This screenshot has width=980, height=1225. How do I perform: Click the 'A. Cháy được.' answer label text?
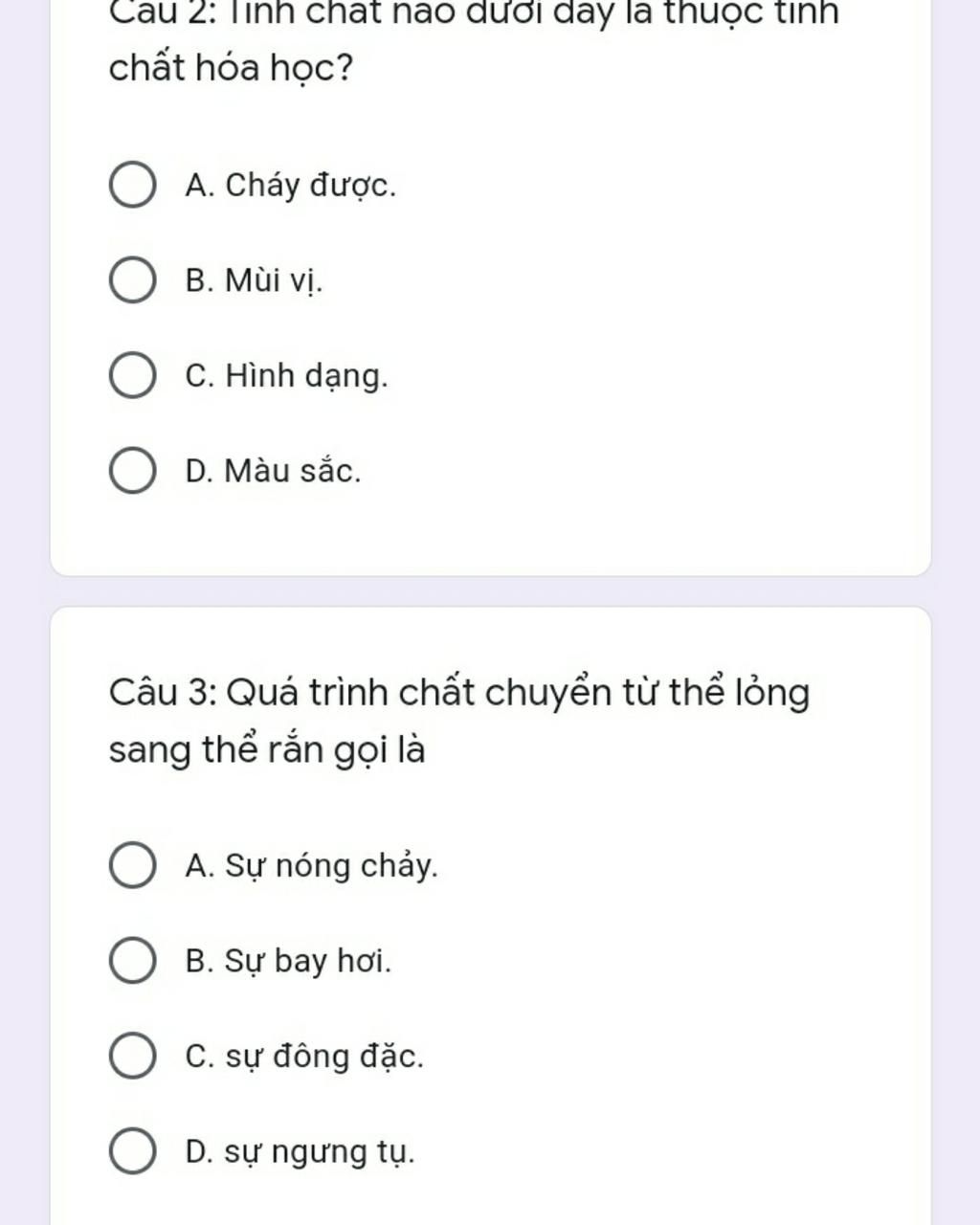click(x=290, y=186)
